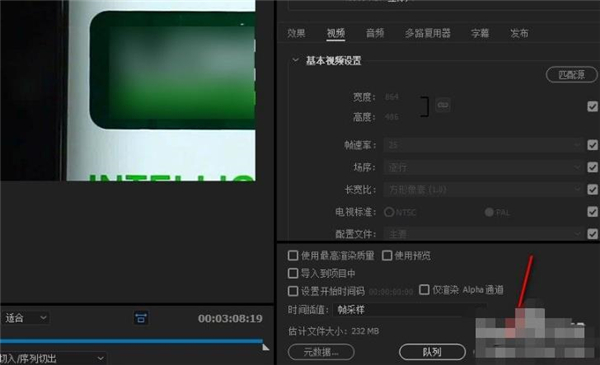Enable 导入到项目中 checkbox
This screenshot has width=600, height=365.
click(293, 273)
